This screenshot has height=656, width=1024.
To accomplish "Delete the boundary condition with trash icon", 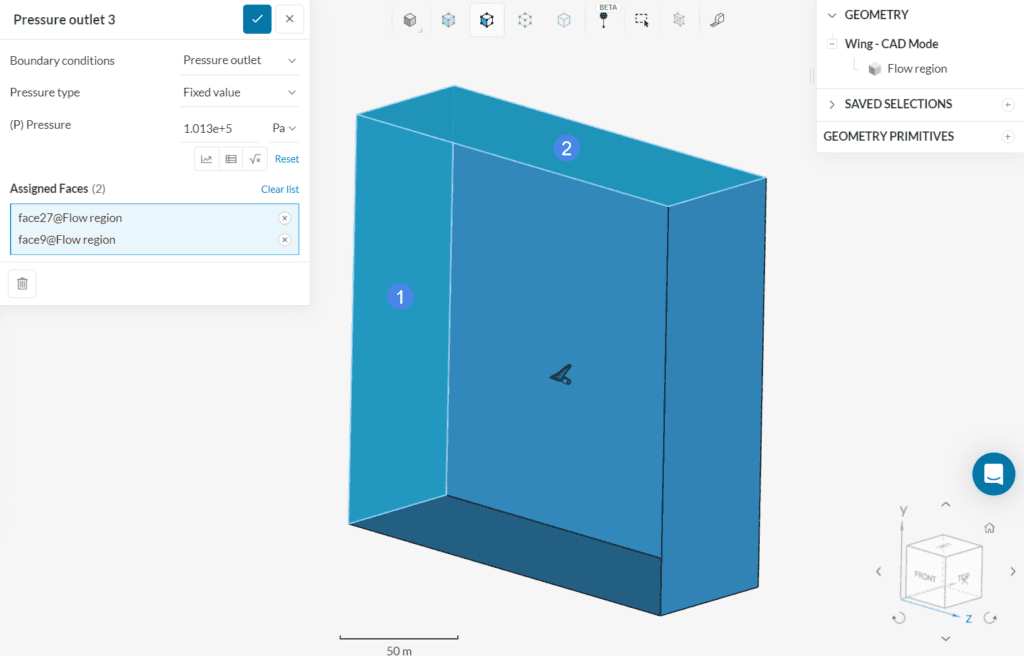I will [x=22, y=284].
